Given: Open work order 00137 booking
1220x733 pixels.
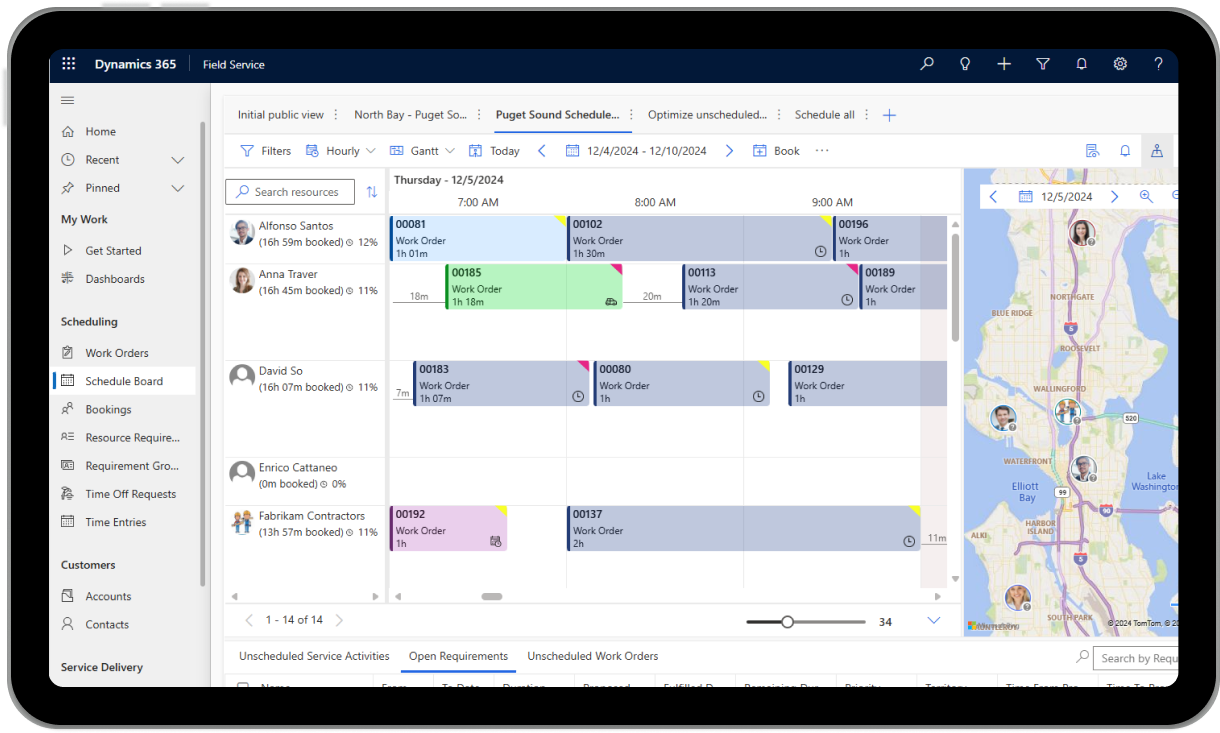Looking at the screenshot, I should (x=743, y=528).
